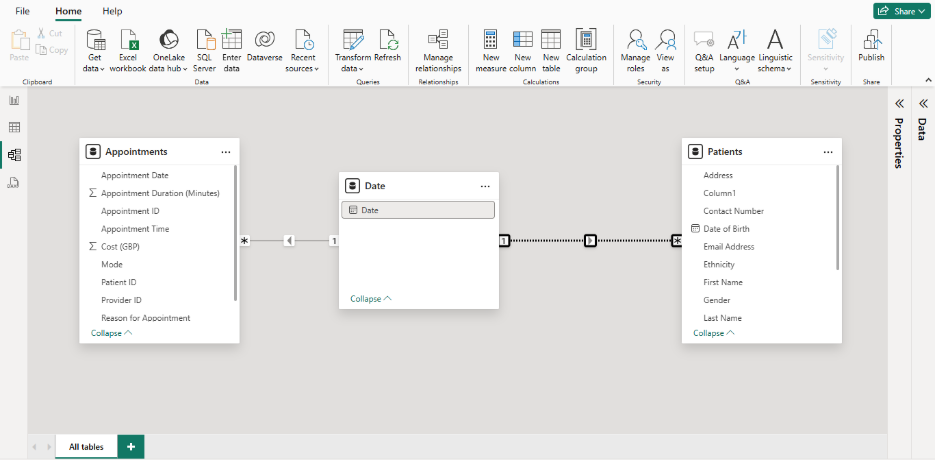Screen dimensions: 936x460
Task: Click the Share button
Action: 901,11
